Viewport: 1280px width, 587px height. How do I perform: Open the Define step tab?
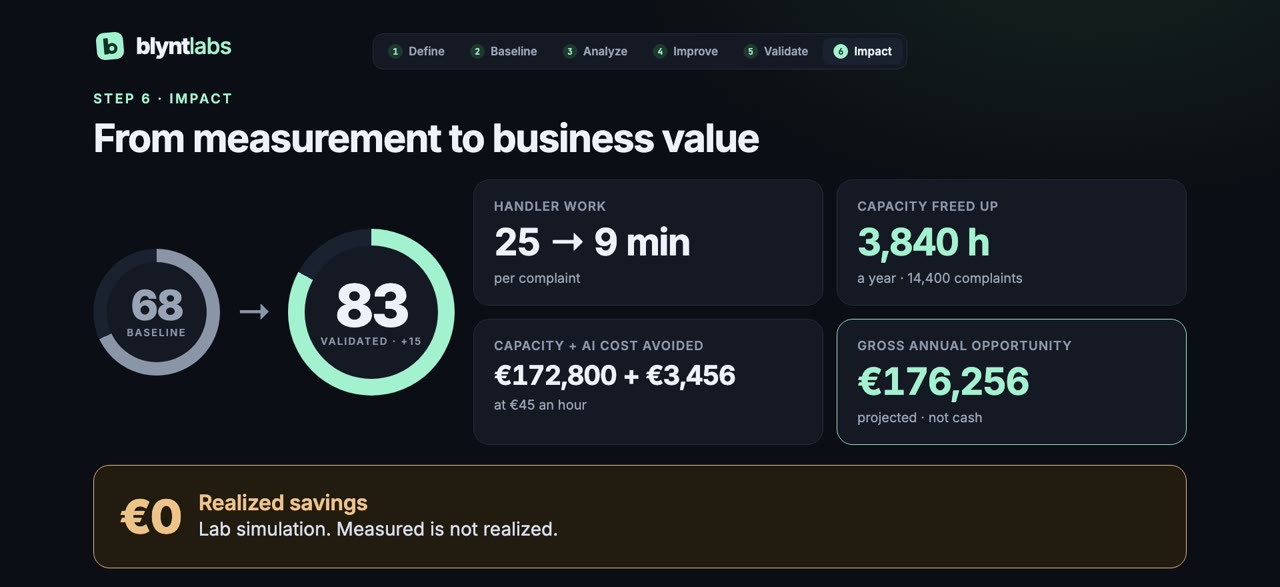(x=416, y=51)
